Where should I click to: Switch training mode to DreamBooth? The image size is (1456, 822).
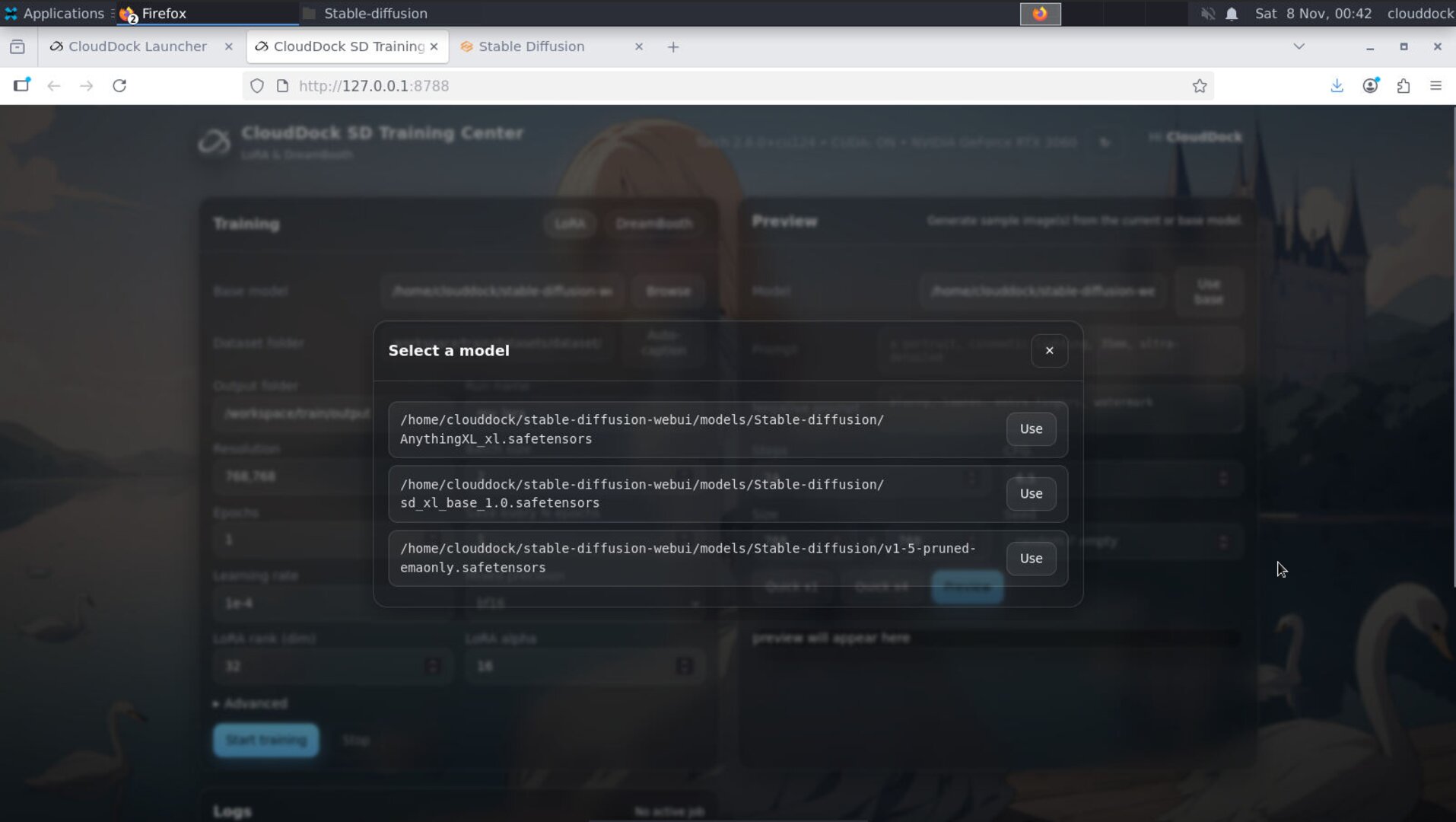click(653, 224)
